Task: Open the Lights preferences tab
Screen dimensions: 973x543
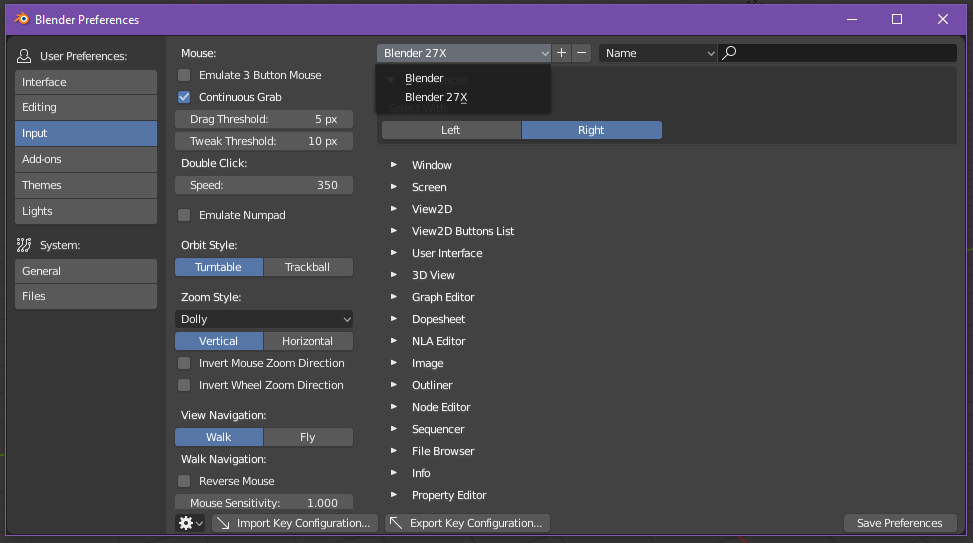Action: 86,211
